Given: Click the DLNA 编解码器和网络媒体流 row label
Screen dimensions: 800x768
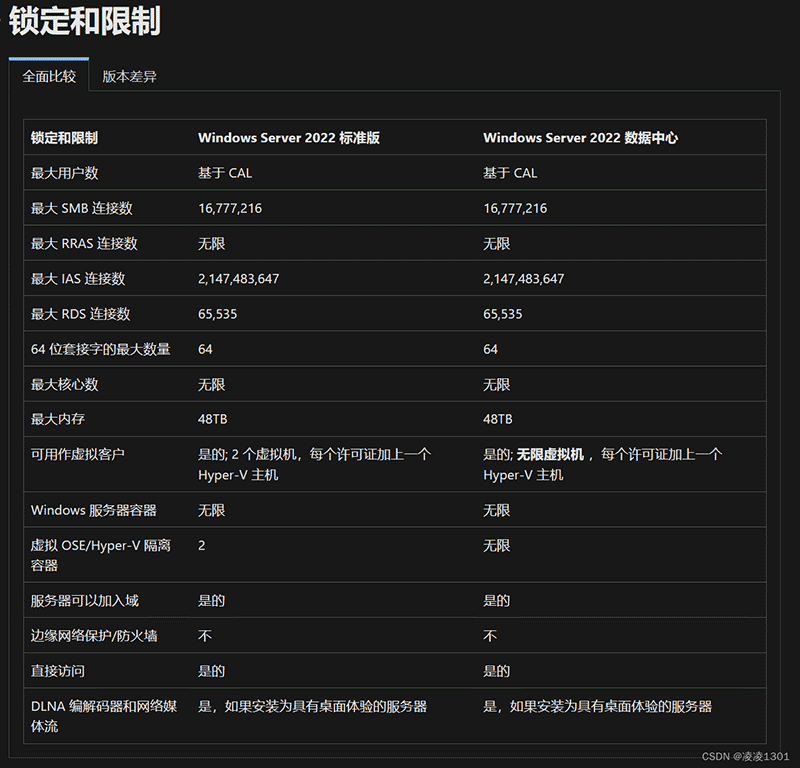Looking at the screenshot, I should coord(104,716).
